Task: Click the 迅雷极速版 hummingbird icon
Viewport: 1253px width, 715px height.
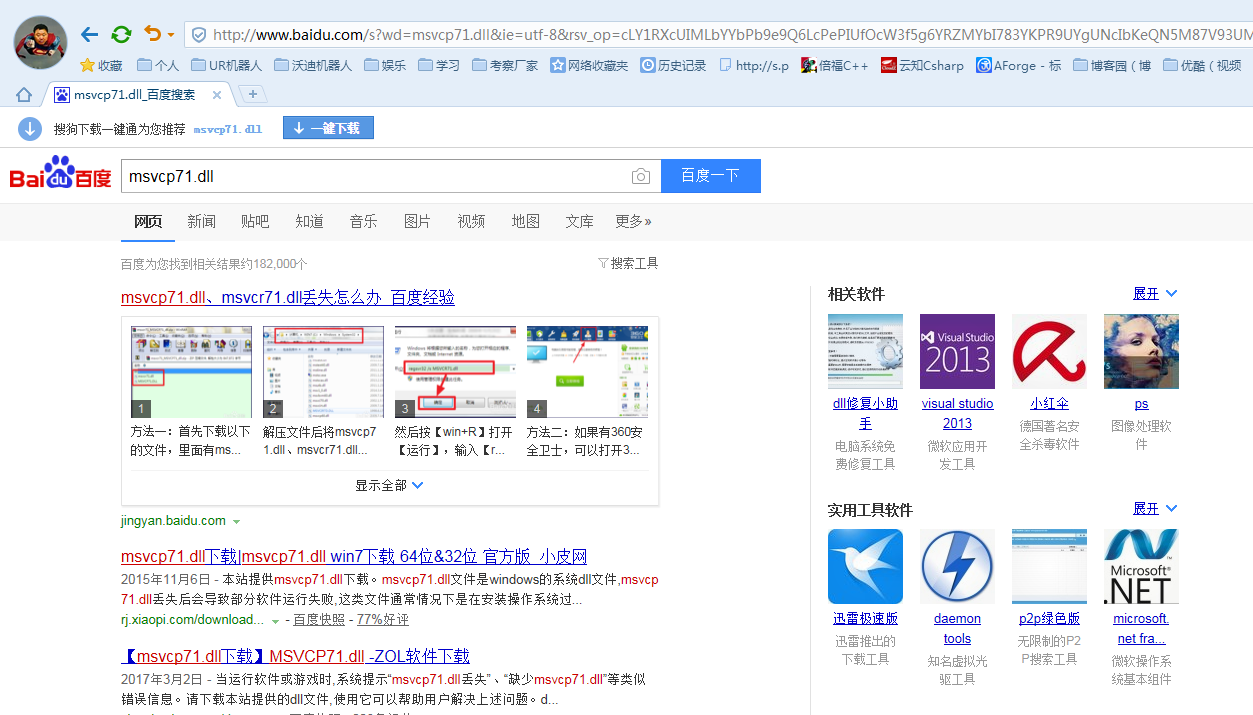Action: [865, 566]
